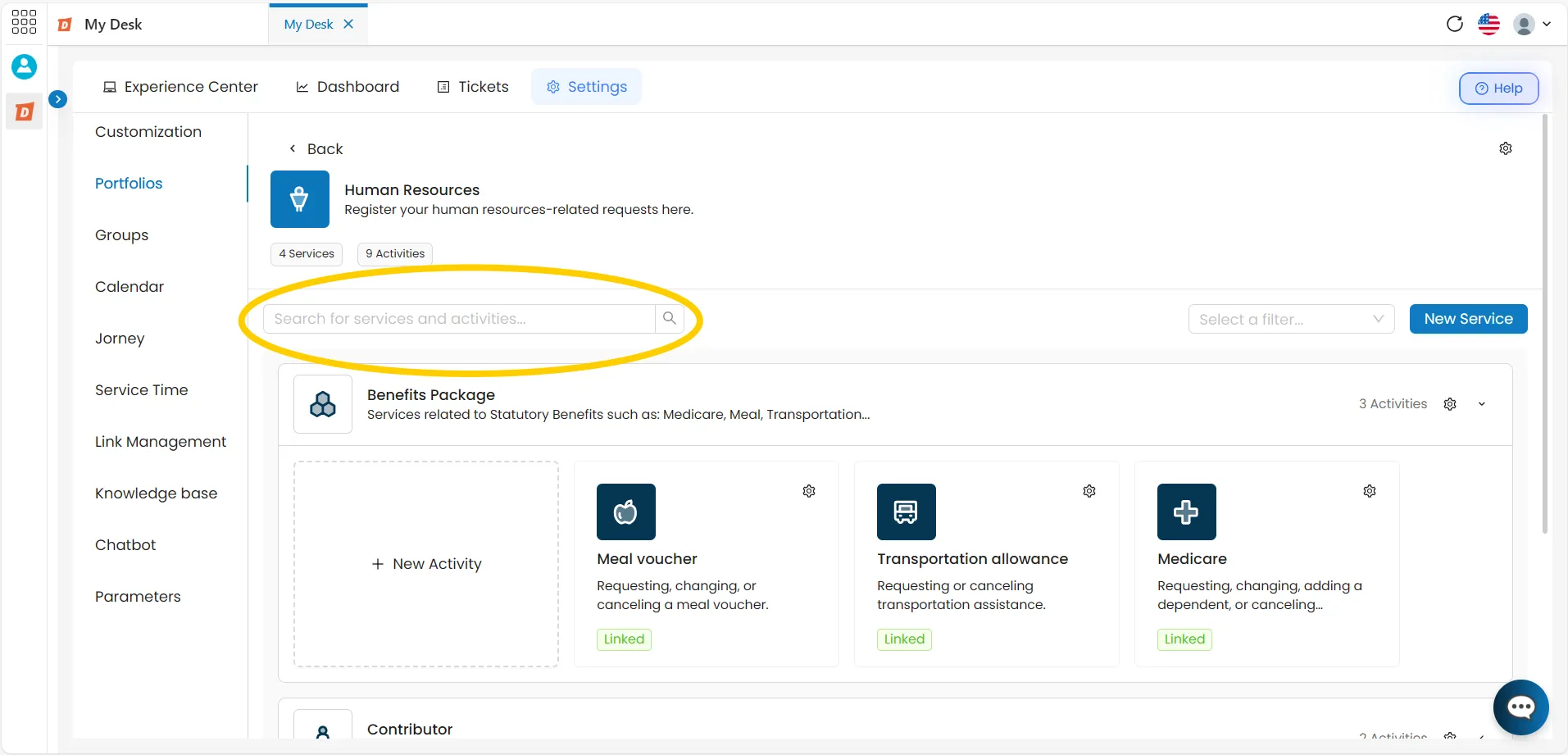Open Link Management settings

coord(161,442)
